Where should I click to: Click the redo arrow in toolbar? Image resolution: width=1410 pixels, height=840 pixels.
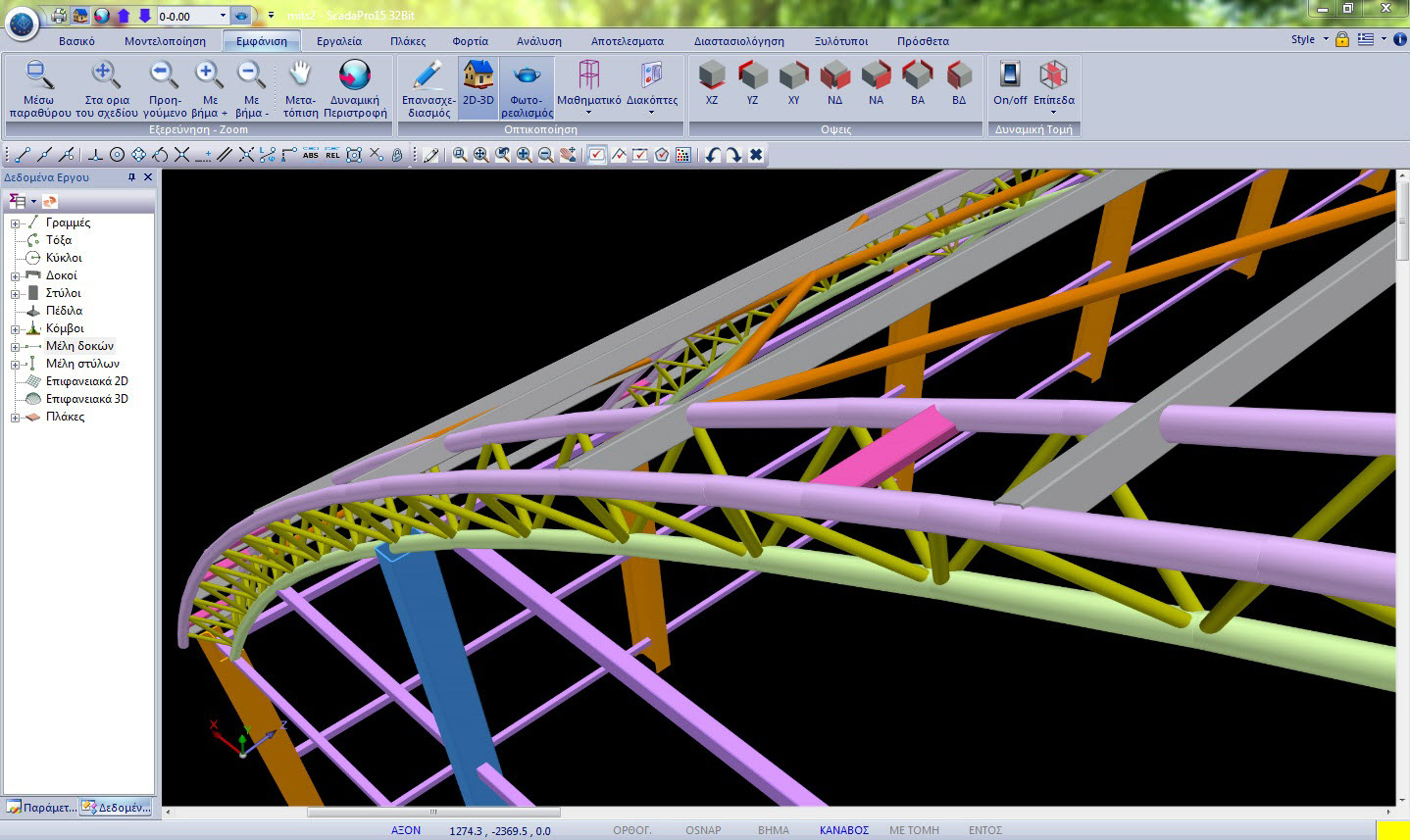tap(733, 155)
